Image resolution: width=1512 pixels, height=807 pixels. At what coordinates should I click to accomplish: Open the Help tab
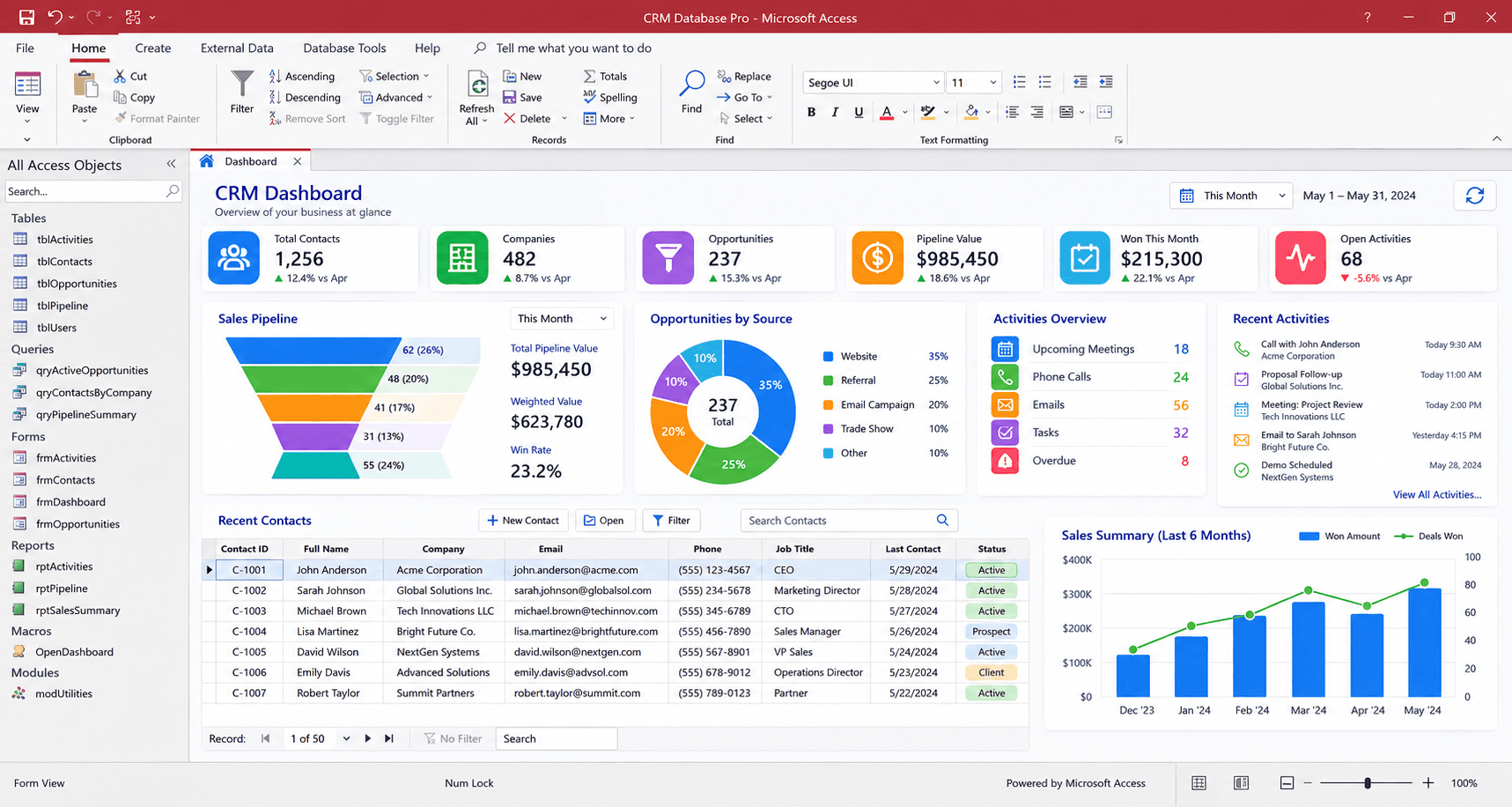pos(427,48)
